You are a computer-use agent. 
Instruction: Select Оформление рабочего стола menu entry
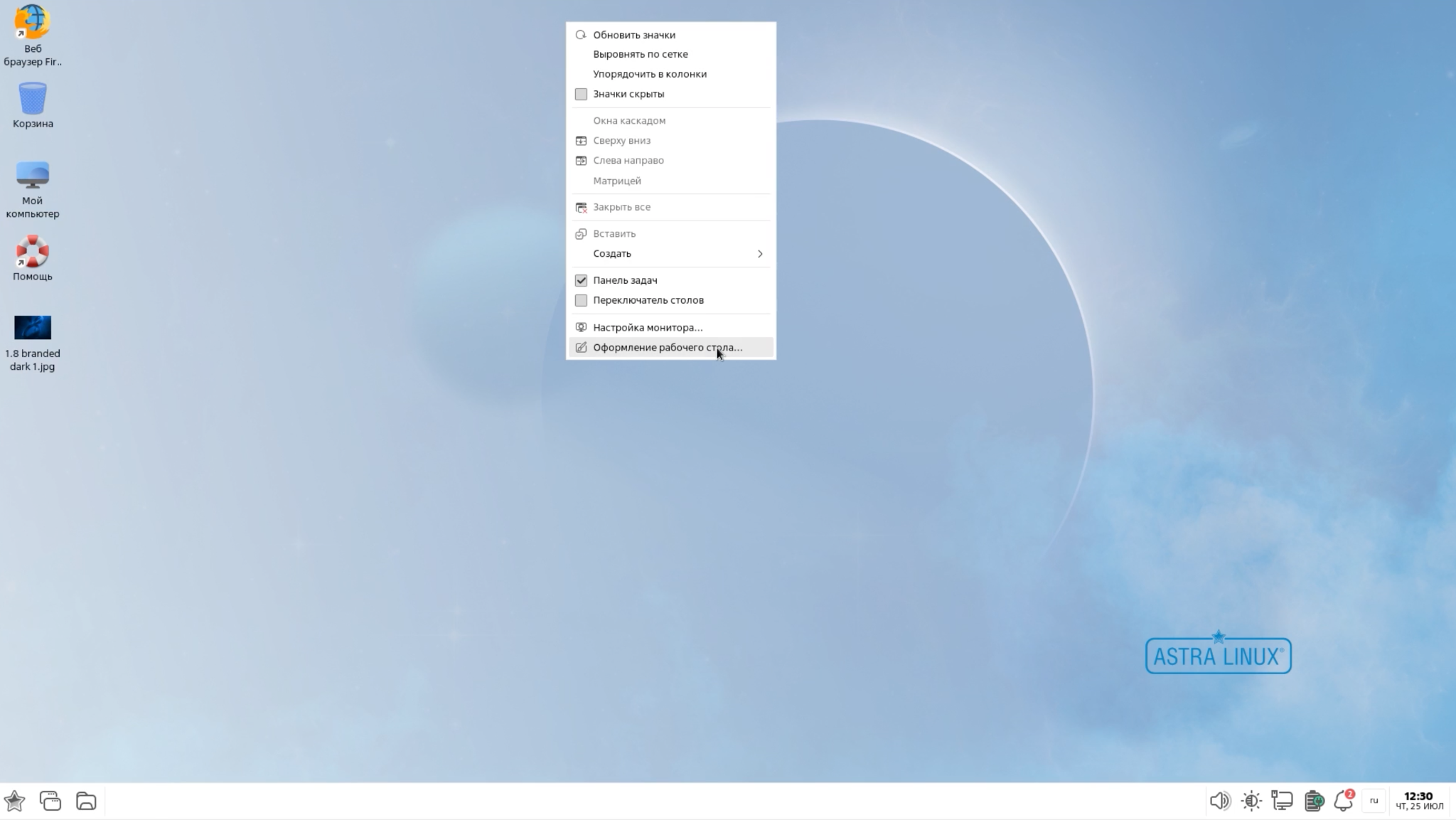[x=667, y=348]
